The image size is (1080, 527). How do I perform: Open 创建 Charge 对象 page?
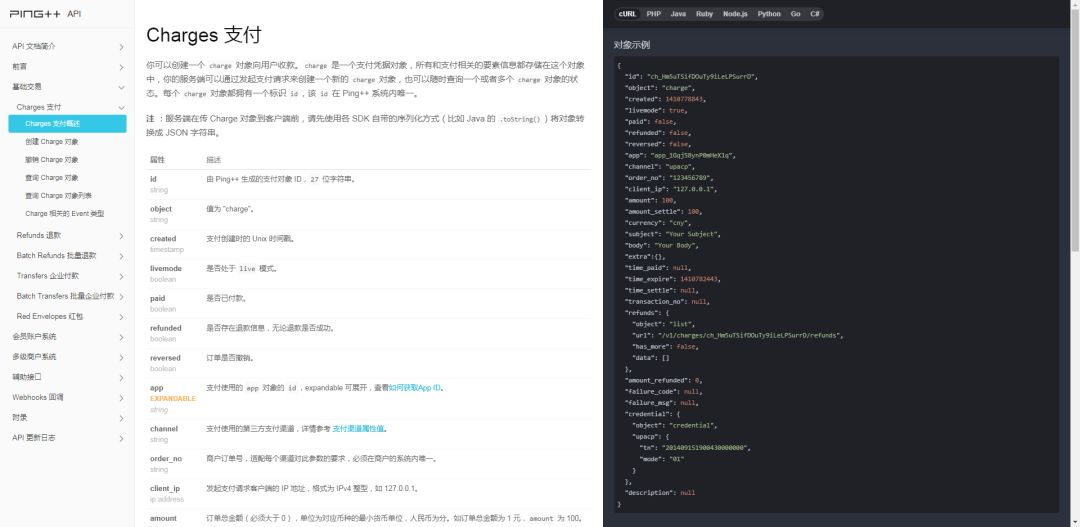coord(52,142)
